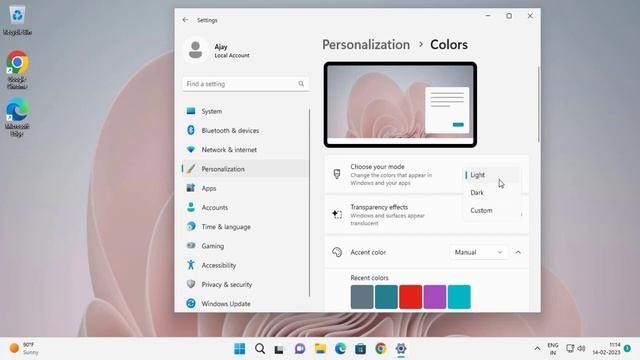Select the Google Chrome desktop shortcut
Viewport: 640px width, 360px height.
tap(17, 69)
